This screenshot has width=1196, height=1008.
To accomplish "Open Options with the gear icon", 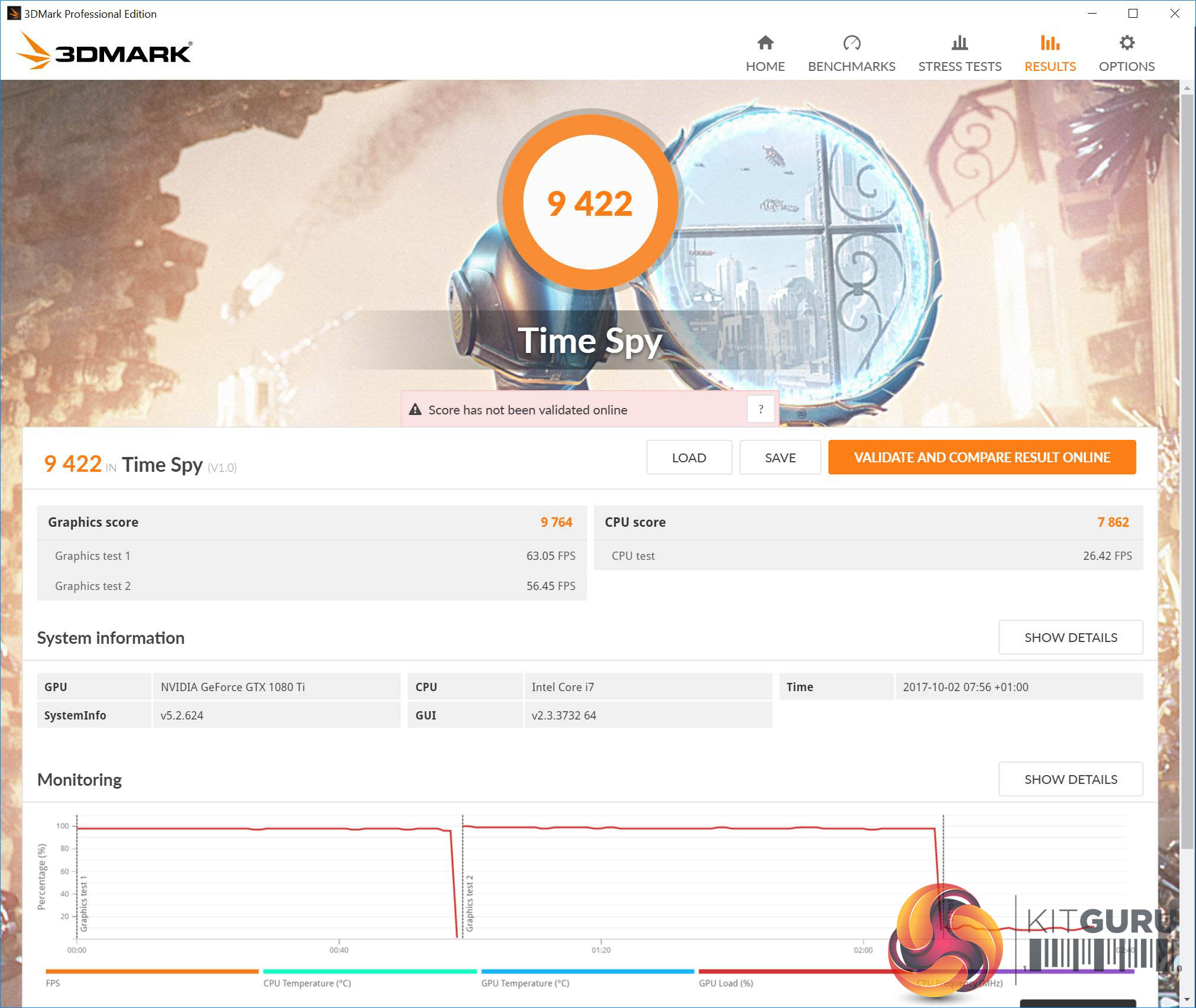I will click(x=1126, y=43).
